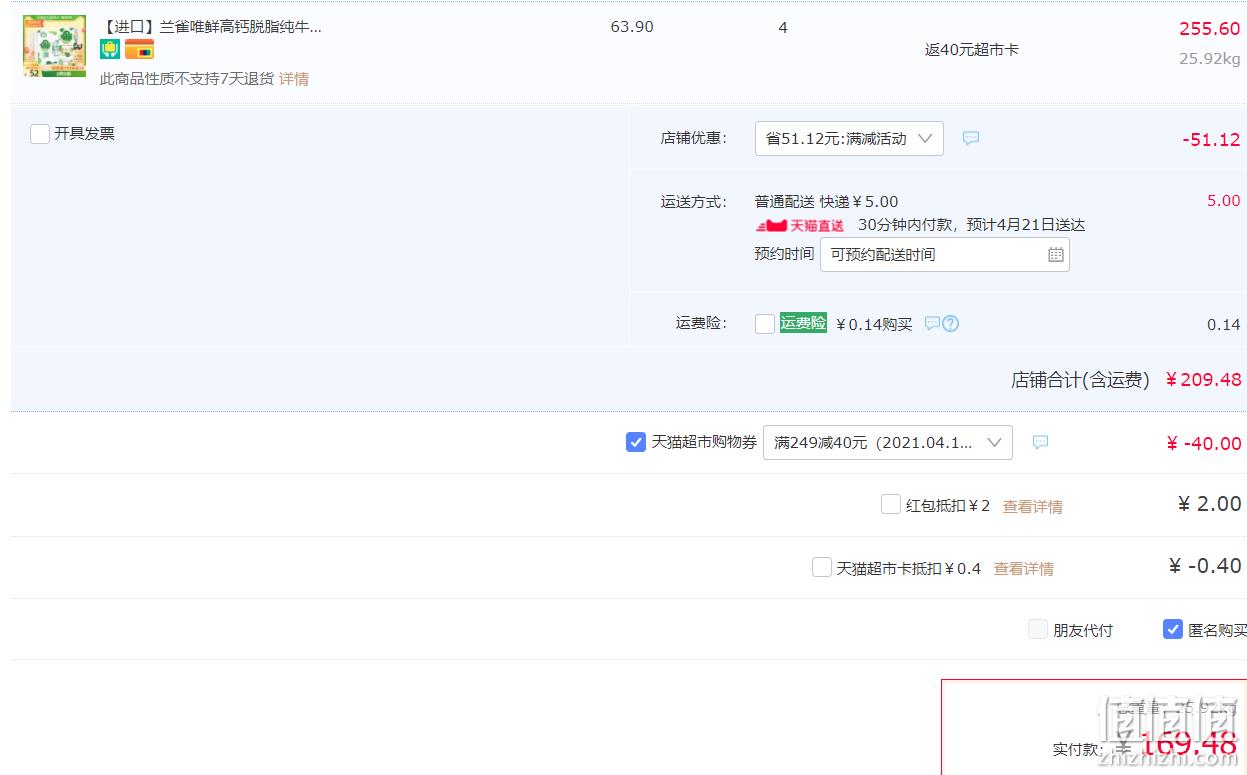Click the 返40元超市卡 promotion text
This screenshot has width=1247, height=775.
click(x=972, y=50)
